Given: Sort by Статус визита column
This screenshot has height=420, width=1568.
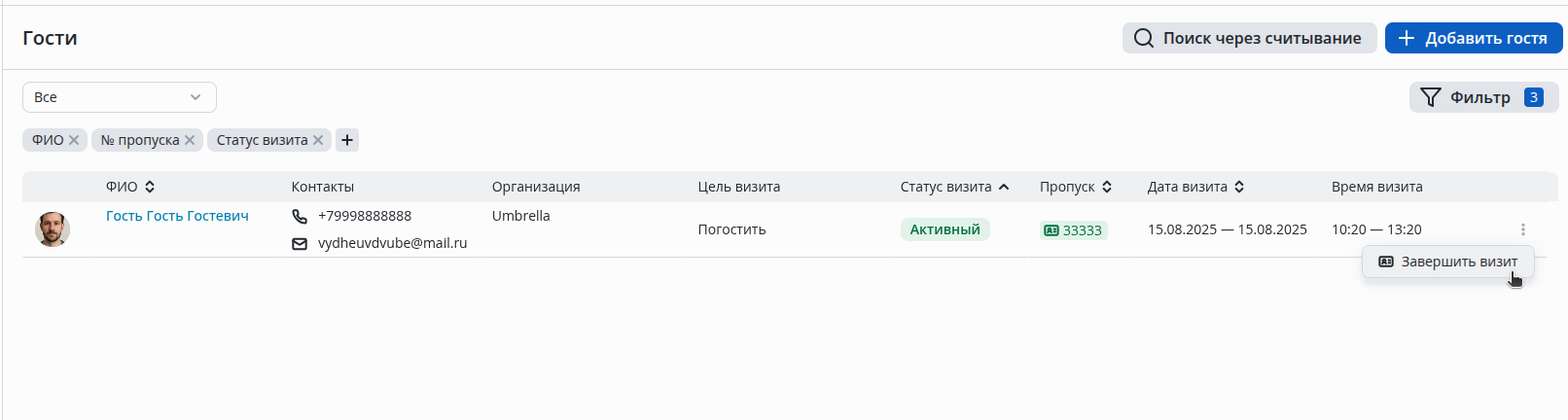Looking at the screenshot, I should [x=1004, y=187].
